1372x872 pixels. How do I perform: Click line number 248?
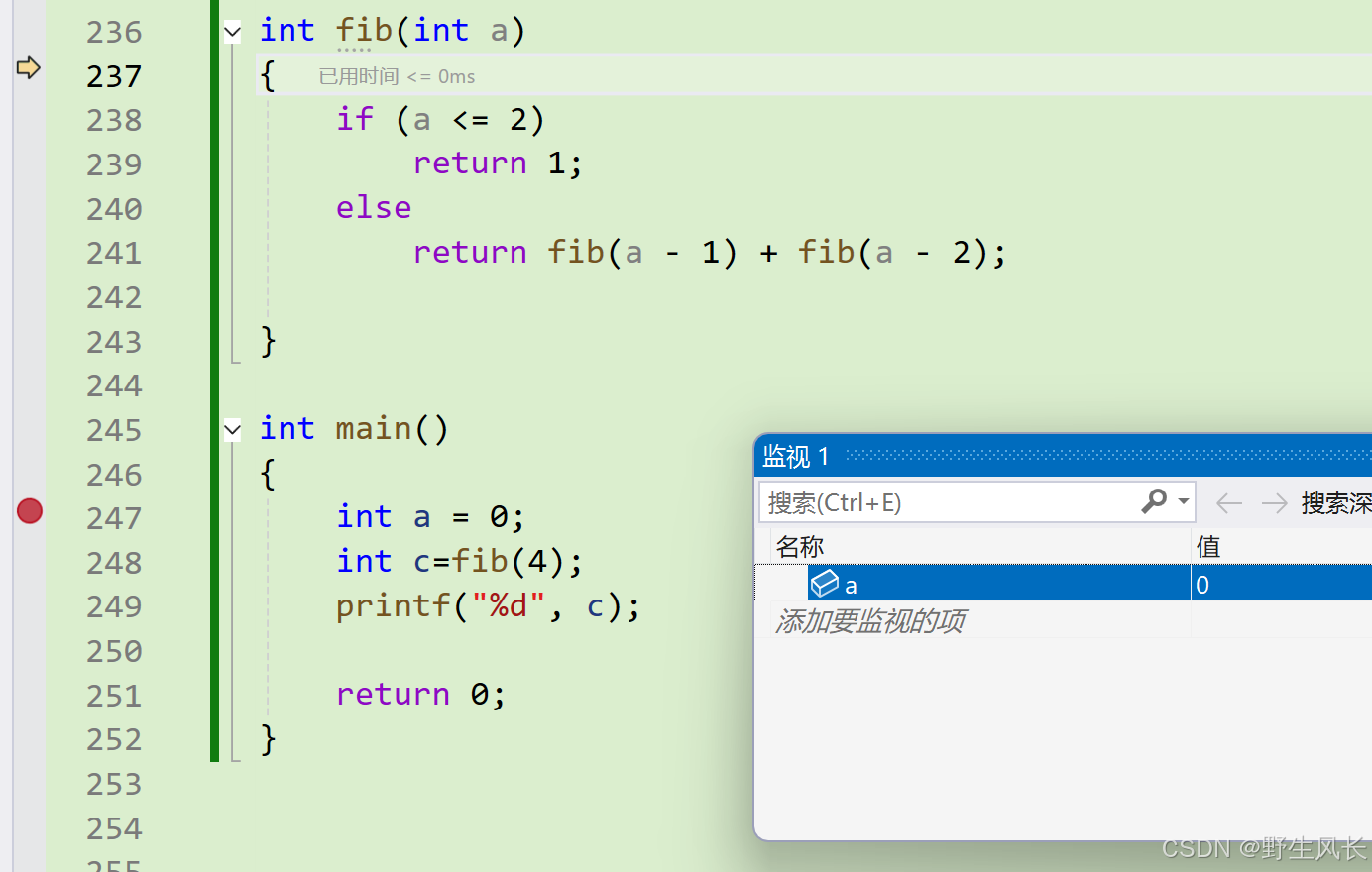click(x=114, y=563)
